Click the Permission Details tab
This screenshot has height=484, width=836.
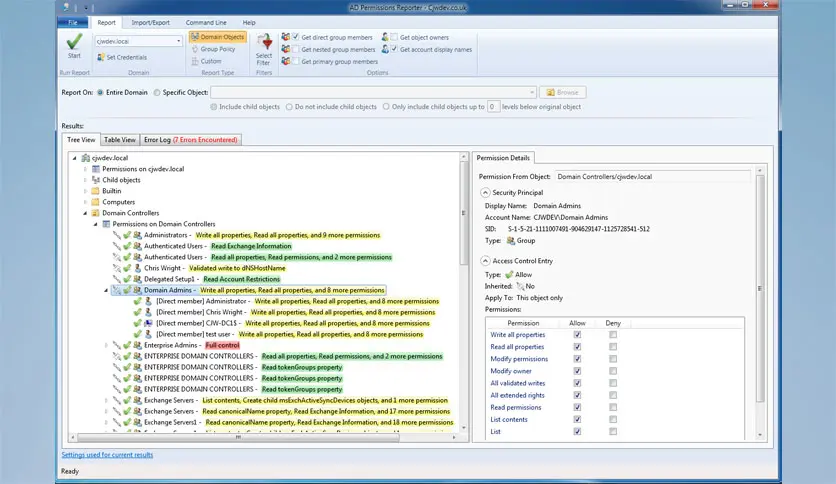[503, 158]
